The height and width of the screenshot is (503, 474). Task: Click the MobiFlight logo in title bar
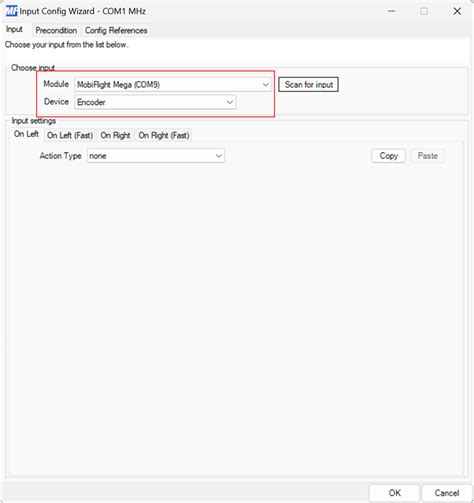coord(11,11)
